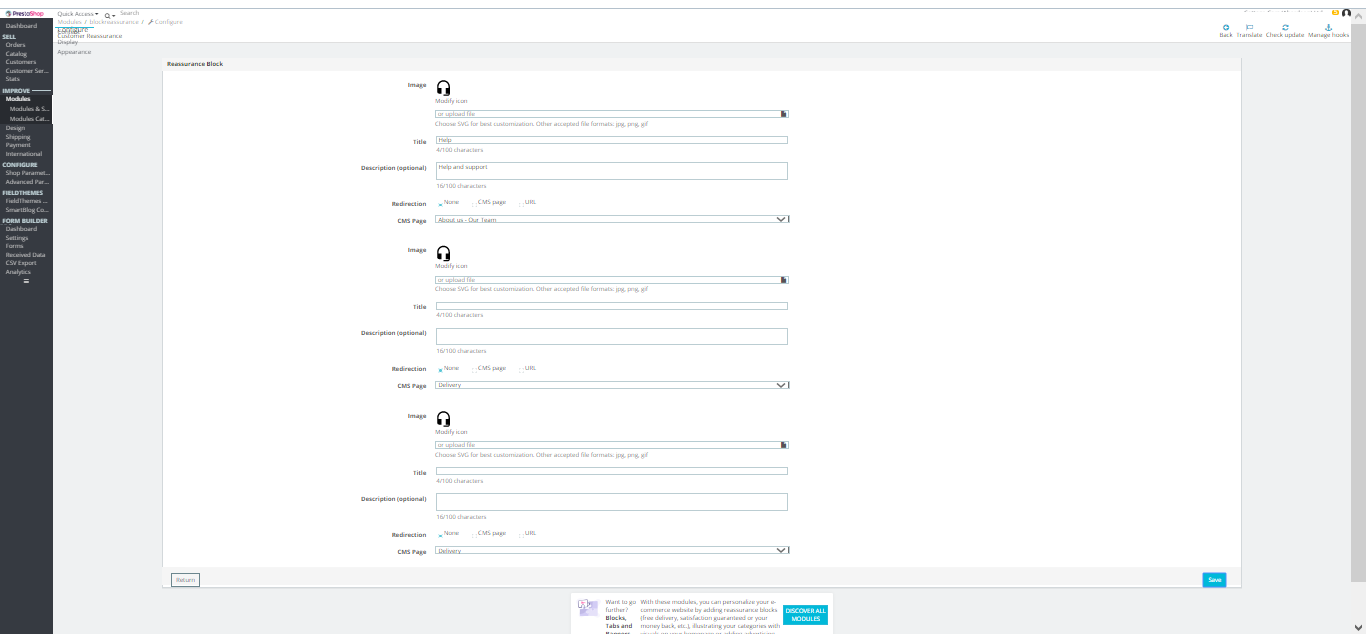Click the Modify icon link in first block

click(451, 101)
